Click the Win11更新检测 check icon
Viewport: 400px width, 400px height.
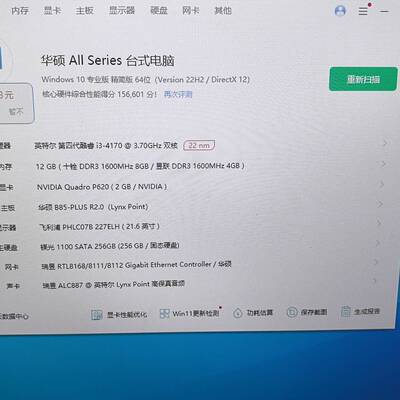coord(164,313)
